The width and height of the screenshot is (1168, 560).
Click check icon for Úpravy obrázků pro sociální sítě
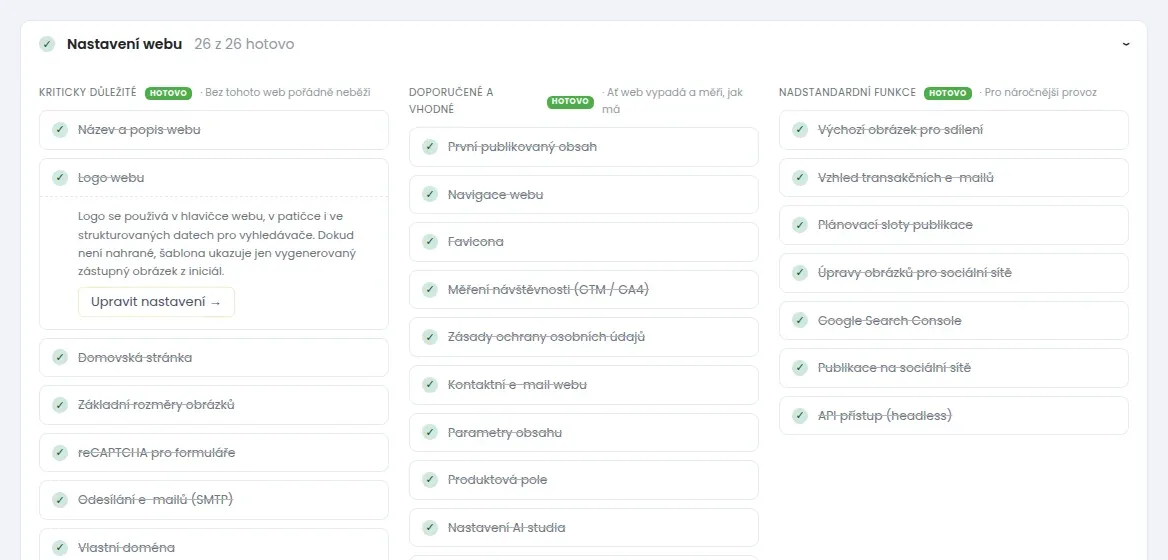click(800, 273)
